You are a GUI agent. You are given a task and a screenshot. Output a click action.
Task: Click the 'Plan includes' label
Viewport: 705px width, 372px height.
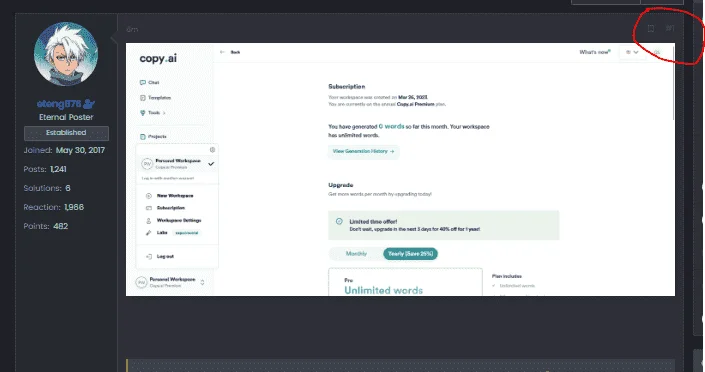tap(507, 276)
